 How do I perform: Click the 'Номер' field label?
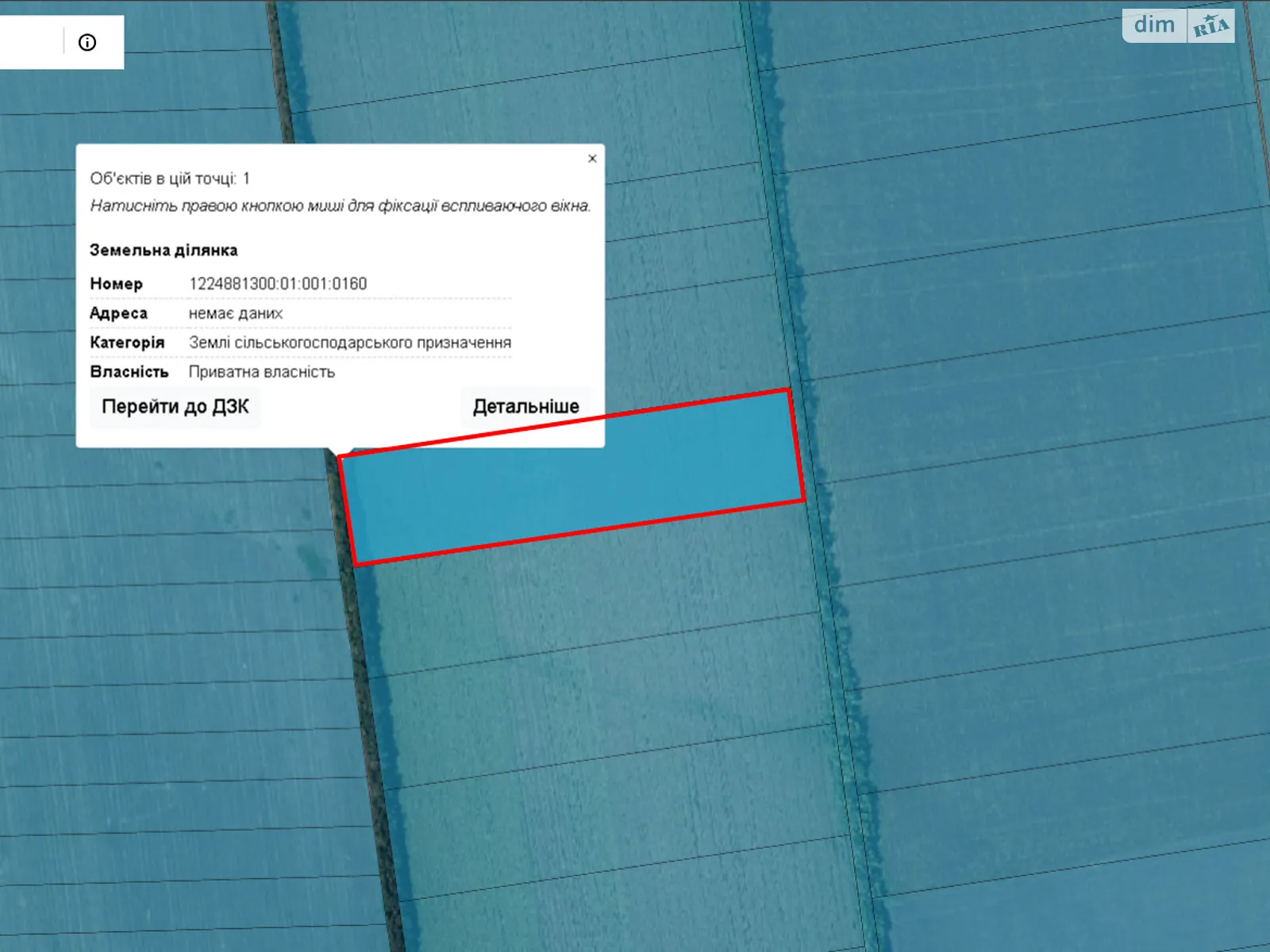pos(116,284)
